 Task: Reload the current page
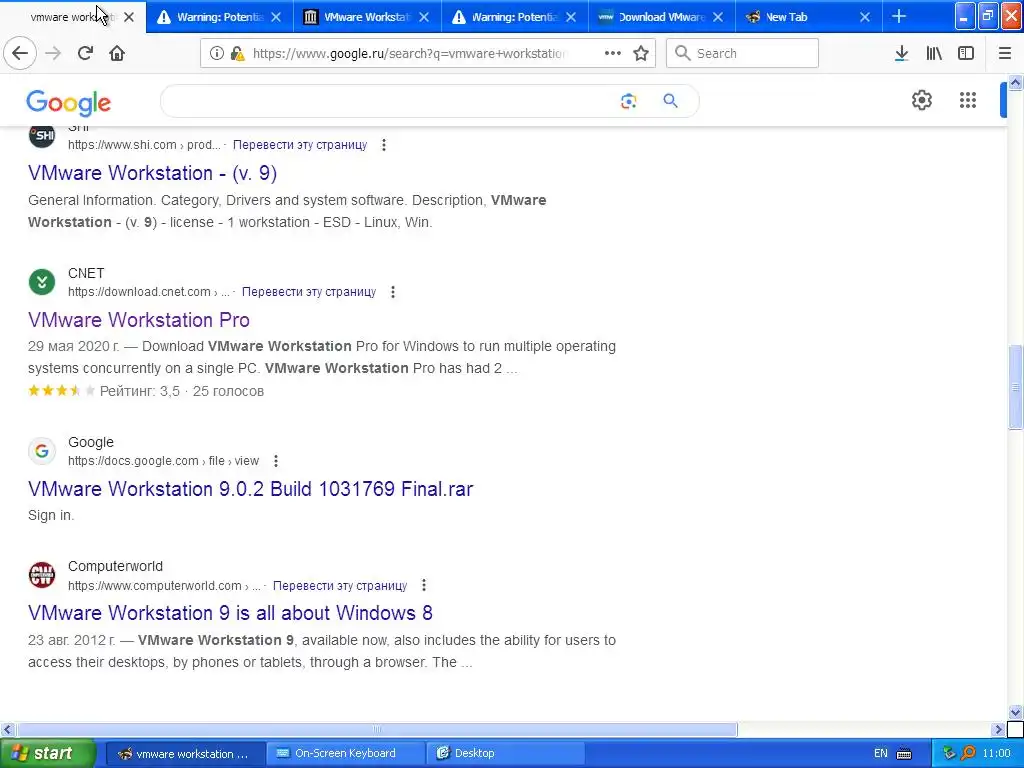[x=85, y=53]
